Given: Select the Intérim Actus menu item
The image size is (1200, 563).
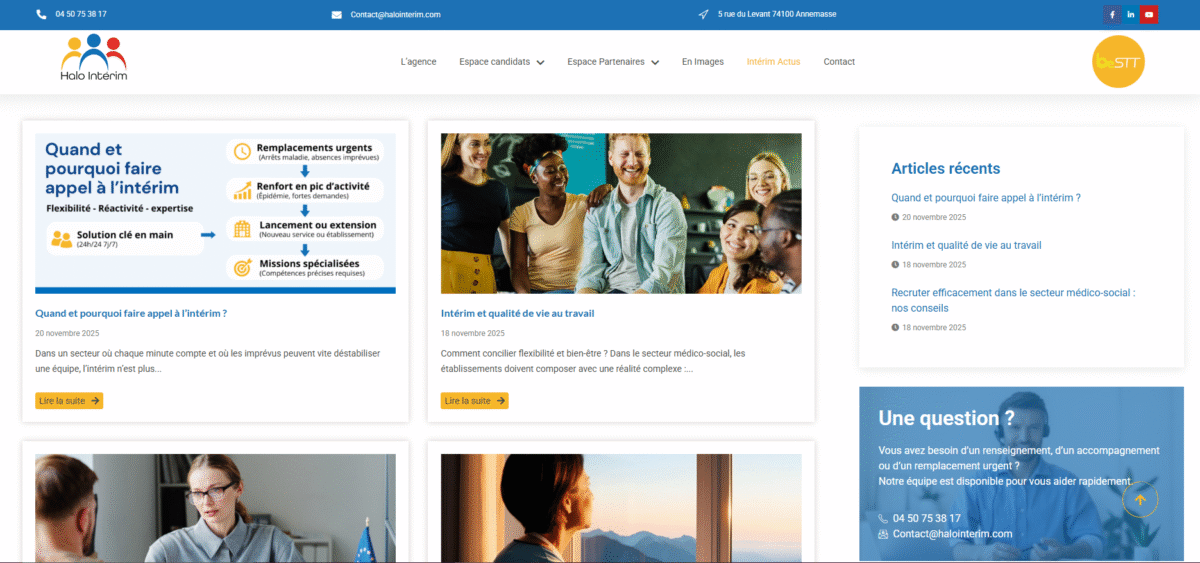Looking at the screenshot, I should (x=774, y=62).
